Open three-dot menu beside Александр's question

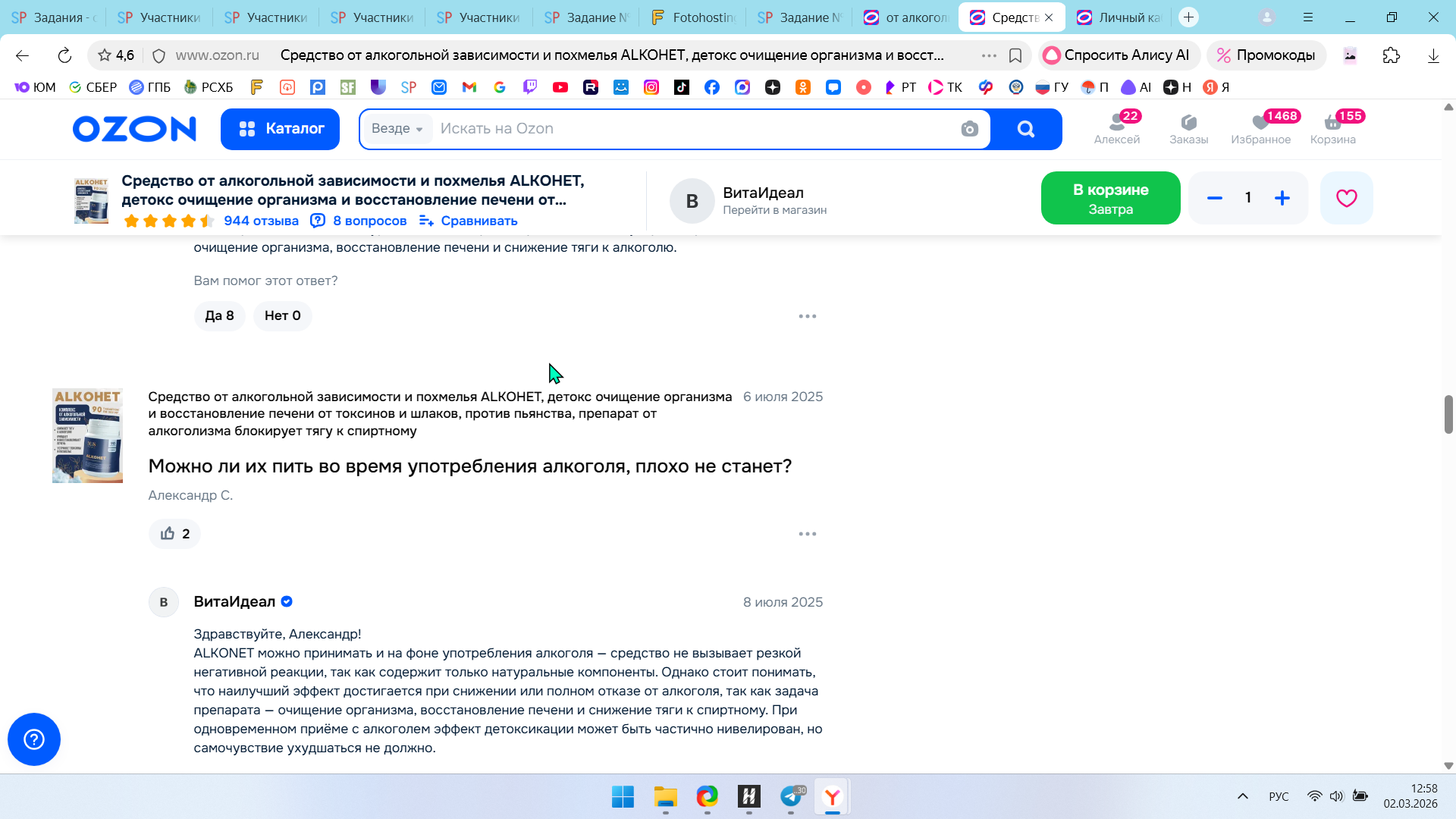point(807,534)
